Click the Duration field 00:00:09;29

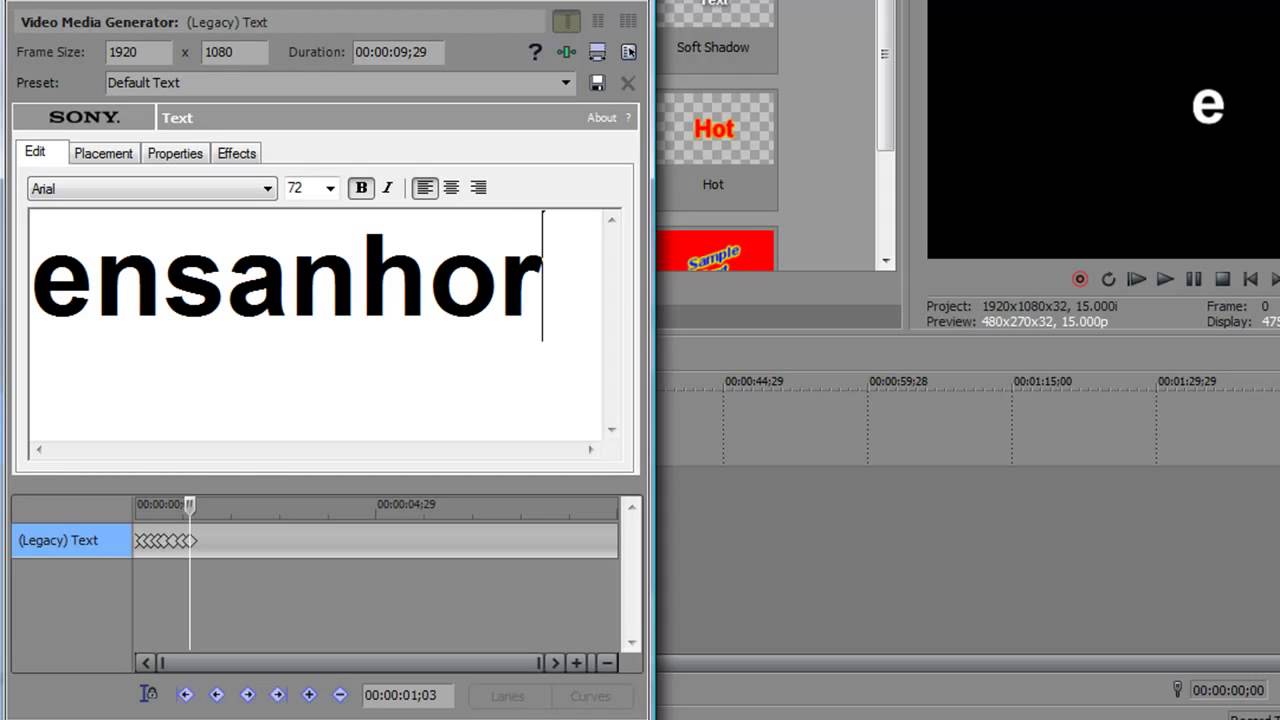398,52
